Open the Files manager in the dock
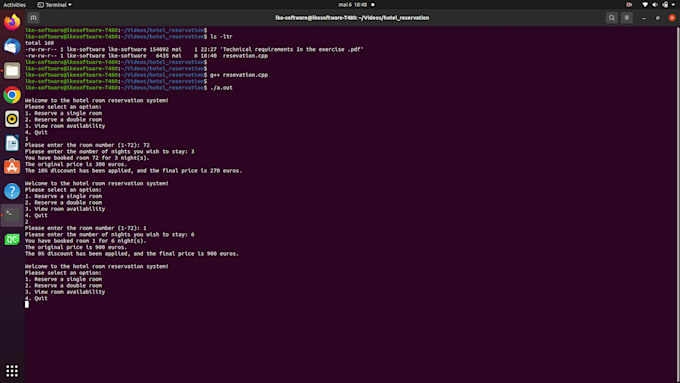The width and height of the screenshot is (680, 383). [x=12, y=70]
